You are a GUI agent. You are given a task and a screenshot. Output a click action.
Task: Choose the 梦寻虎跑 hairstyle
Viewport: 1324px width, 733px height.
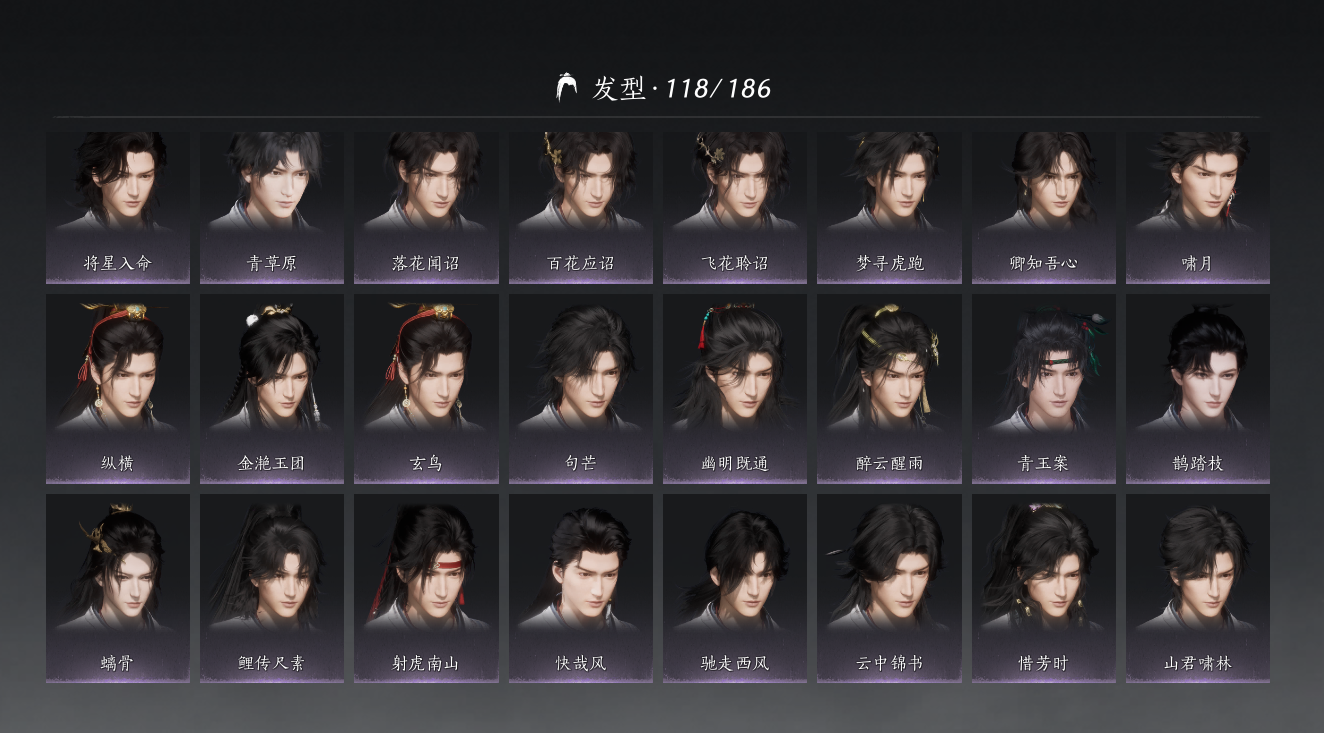[889, 208]
